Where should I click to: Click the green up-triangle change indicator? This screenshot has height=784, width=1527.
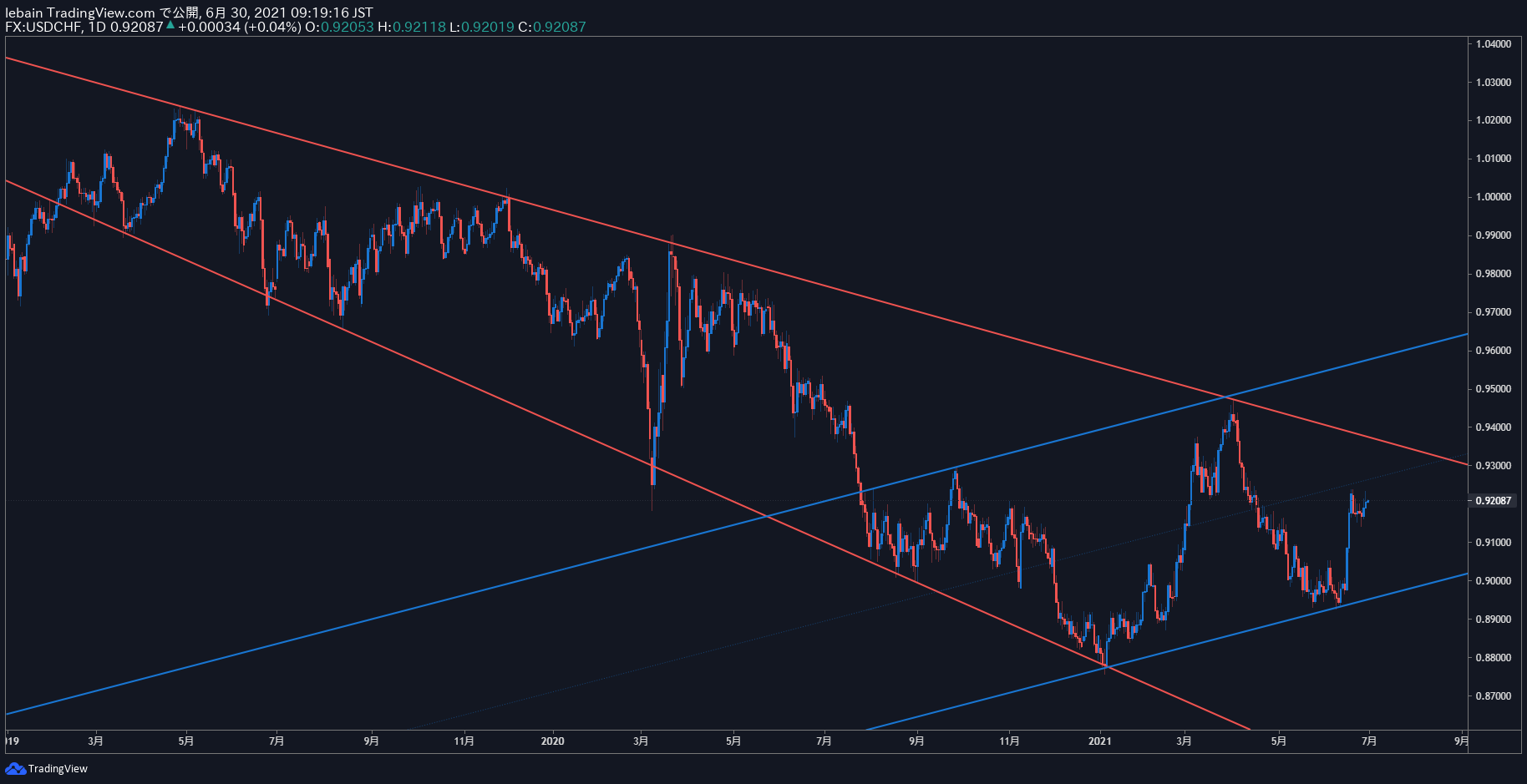[x=170, y=26]
